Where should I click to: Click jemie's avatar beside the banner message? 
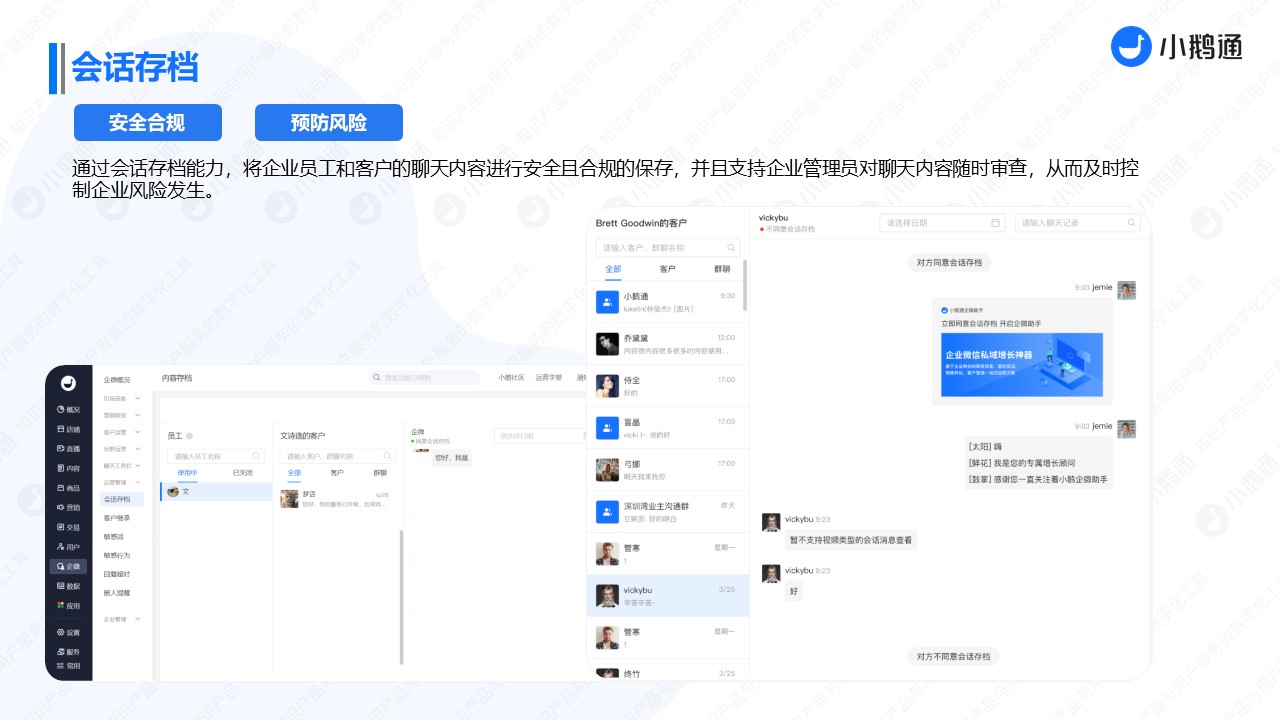coord(1126,290)
